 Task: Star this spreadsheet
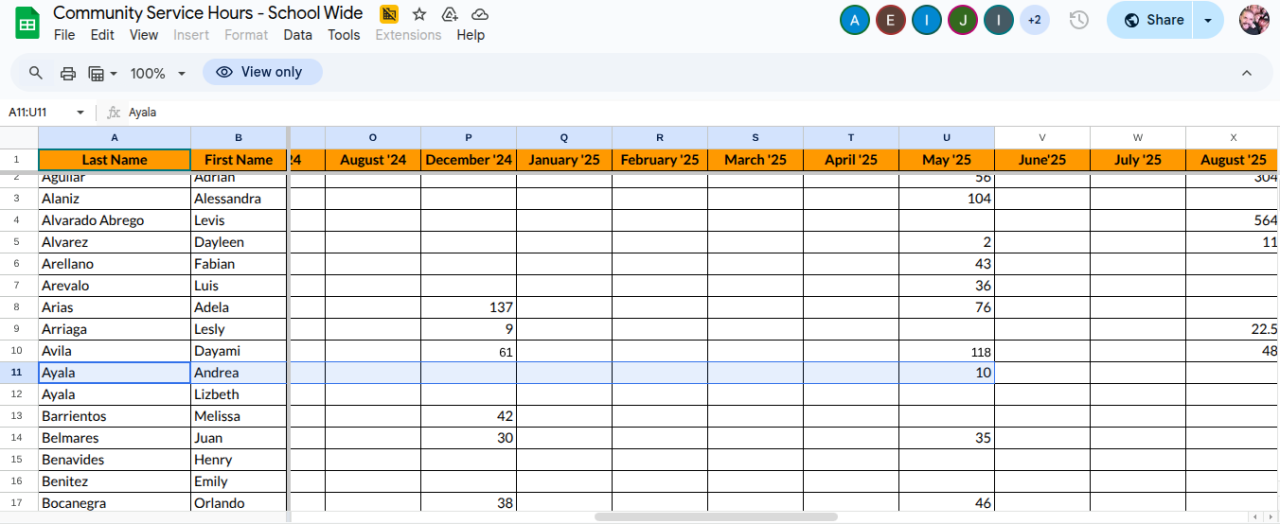coord(419,14)
